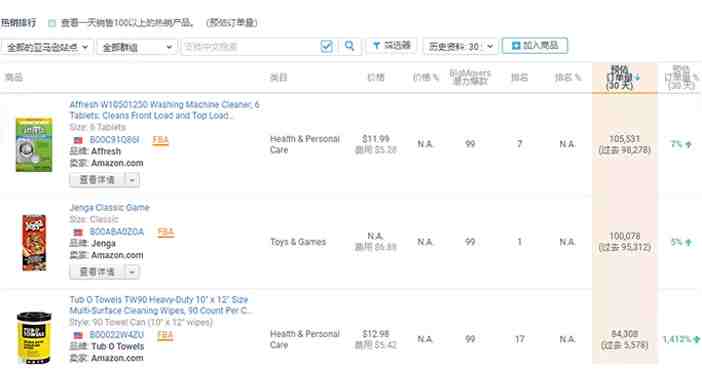Click the 7% growth up arrow
Viewport: 702px width, 382px height.
point(688,144)
